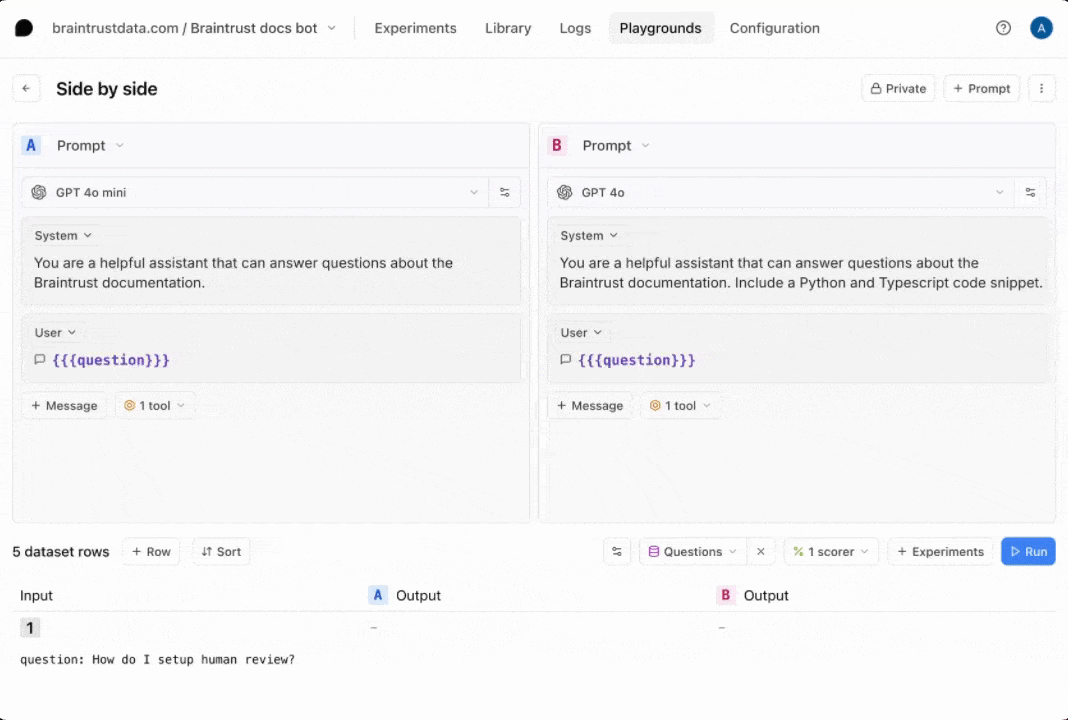
Task: Add a message to prompt B
Action: [590, 406]
